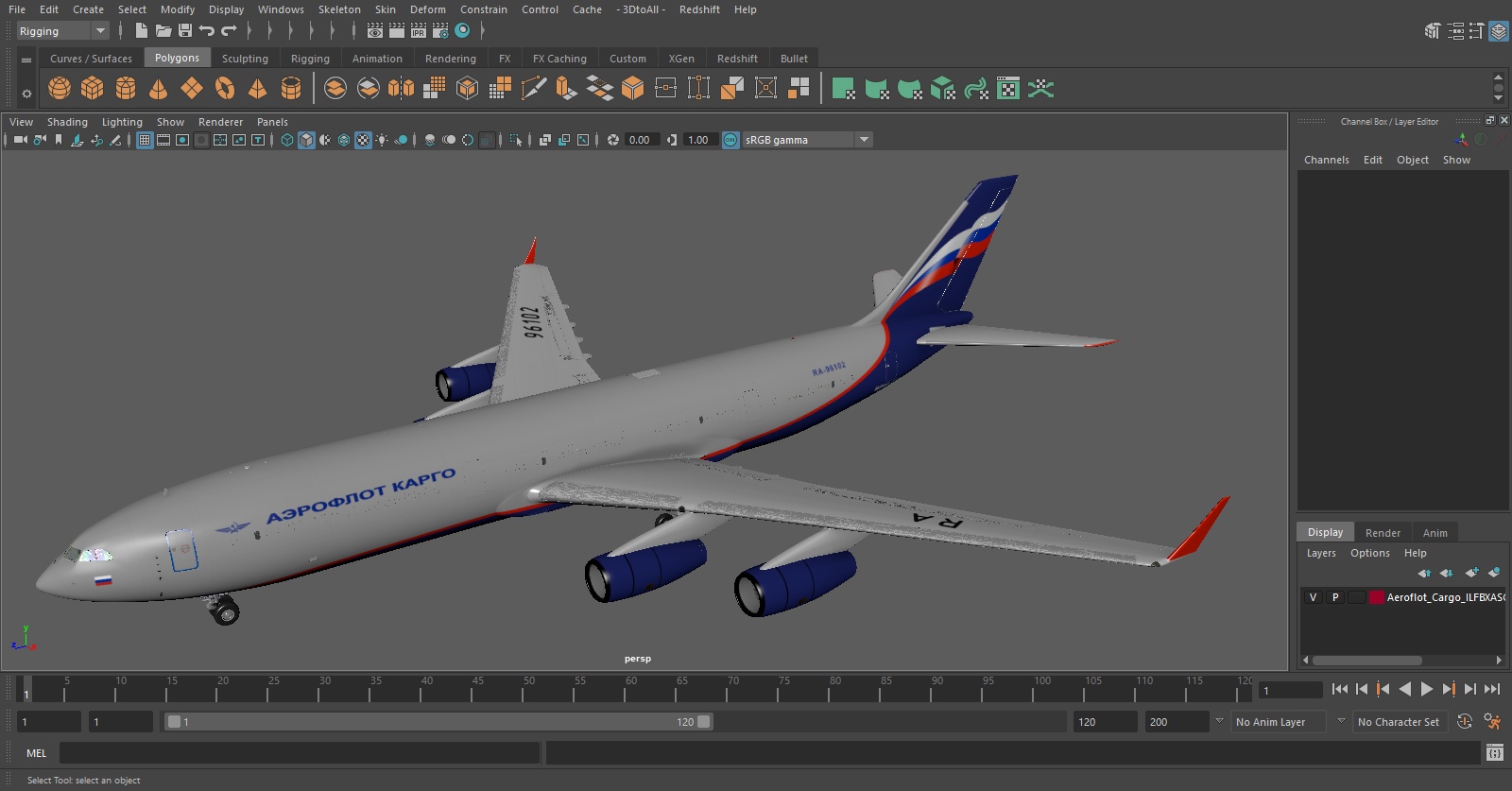The image size is (1512, 791).
Task: Create a polygon sphere from the shelf
Action: pyautogui.click(x=60, y=89)
